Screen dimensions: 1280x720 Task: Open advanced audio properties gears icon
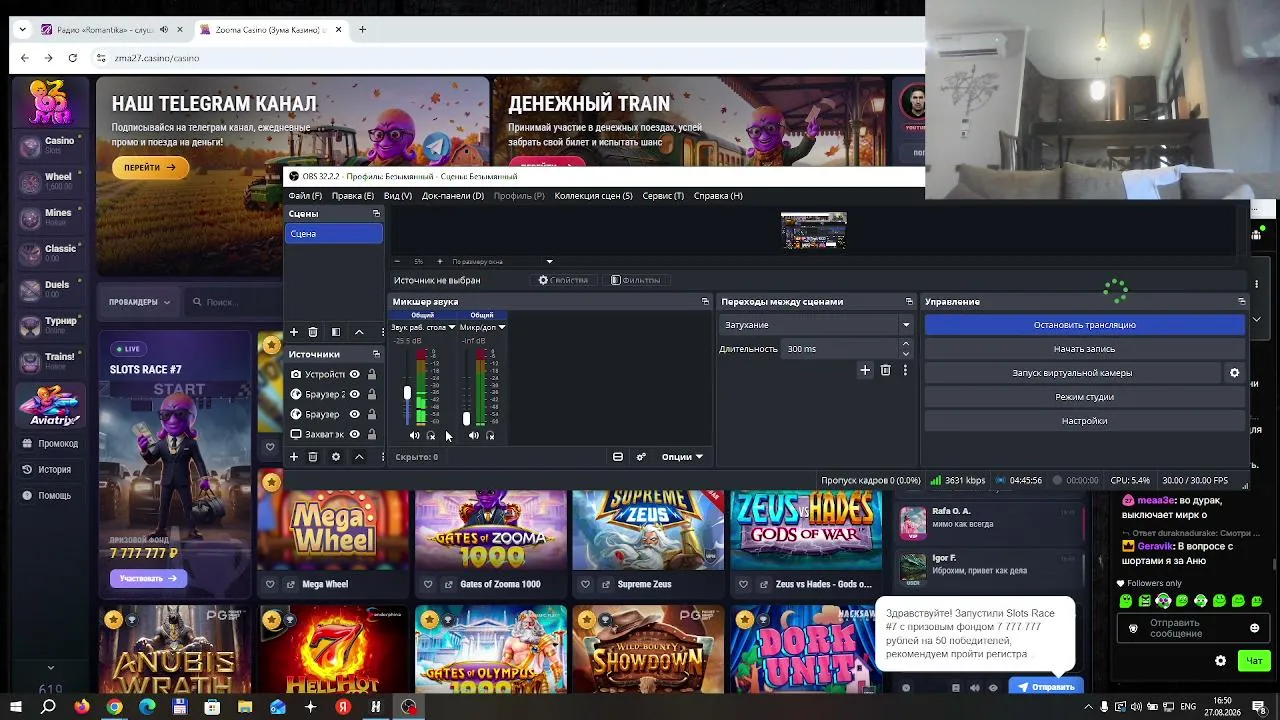point(641,457)
